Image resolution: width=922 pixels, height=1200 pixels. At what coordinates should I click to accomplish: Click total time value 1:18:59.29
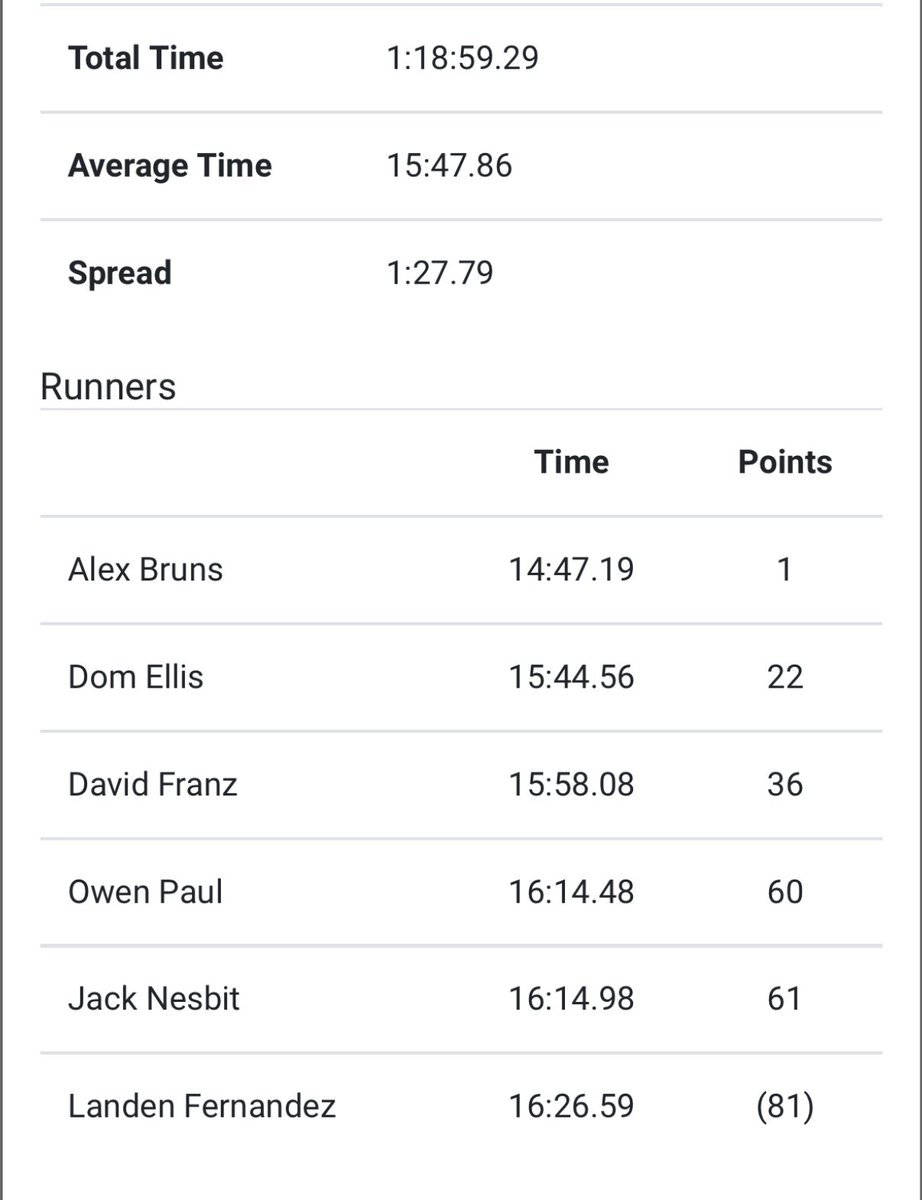pyautogui.click(x=462, y=58)
